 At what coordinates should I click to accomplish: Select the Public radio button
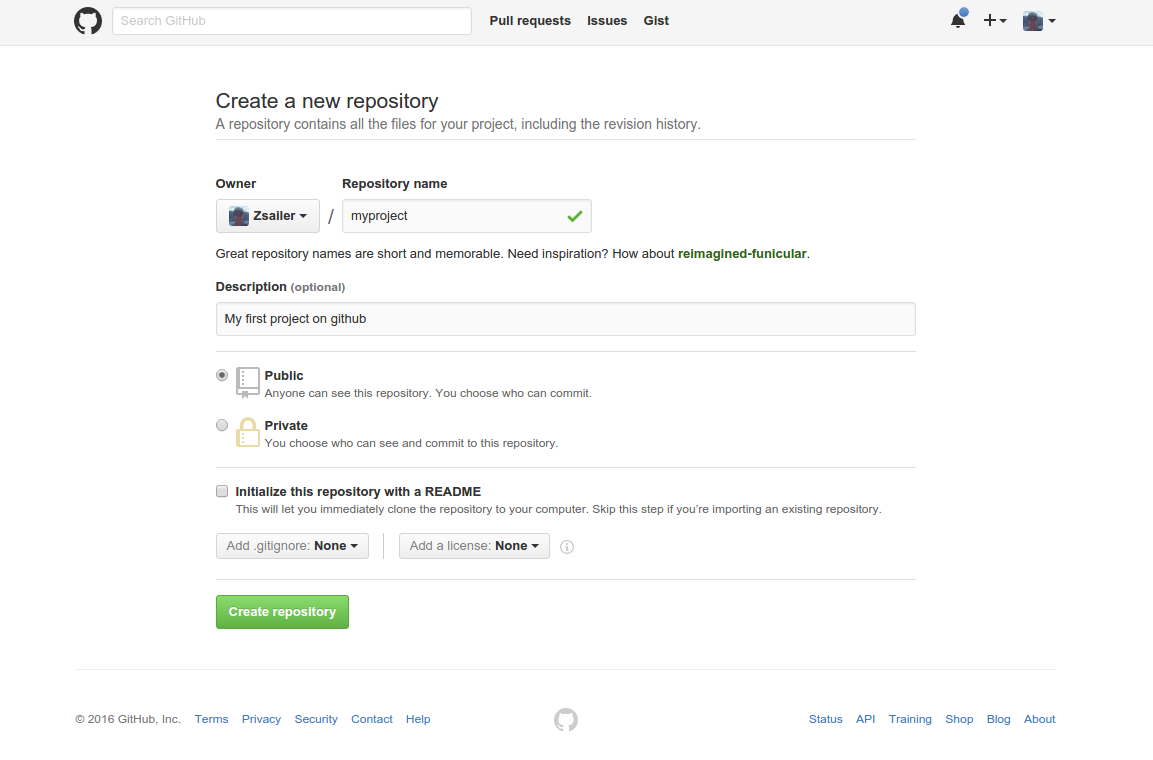point(222,375)
